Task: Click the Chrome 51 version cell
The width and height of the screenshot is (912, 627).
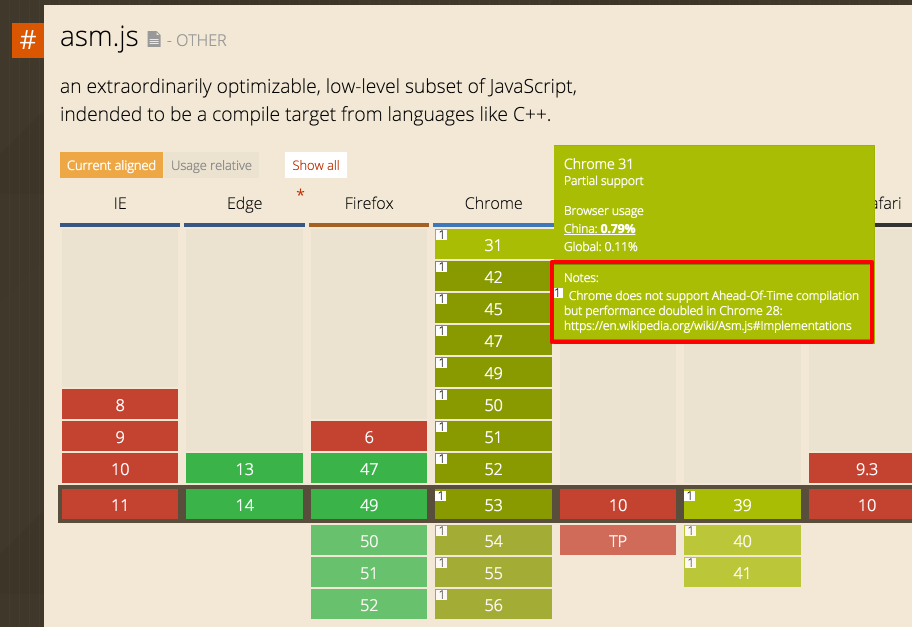Action: pyautogui.click(x=493, y=436)
